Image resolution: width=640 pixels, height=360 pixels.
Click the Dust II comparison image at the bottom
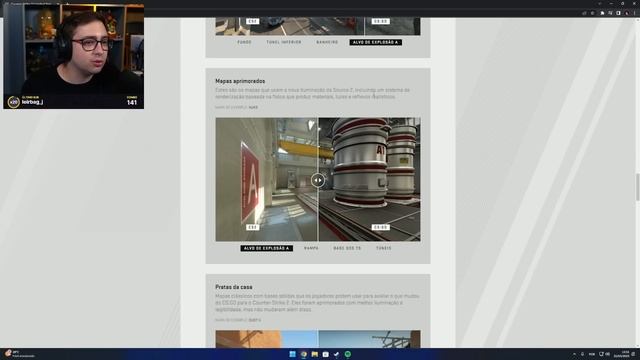pos(318,339)
